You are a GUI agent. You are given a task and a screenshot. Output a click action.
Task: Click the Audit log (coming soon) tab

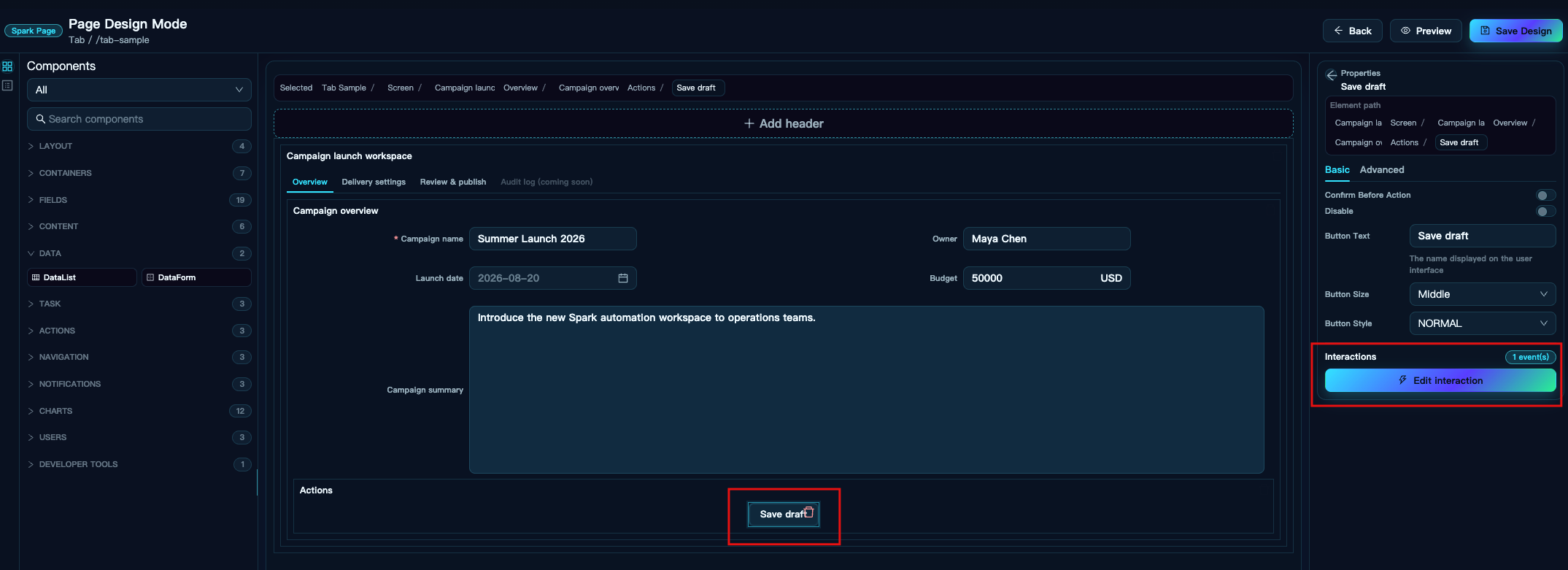click(547, 182)
